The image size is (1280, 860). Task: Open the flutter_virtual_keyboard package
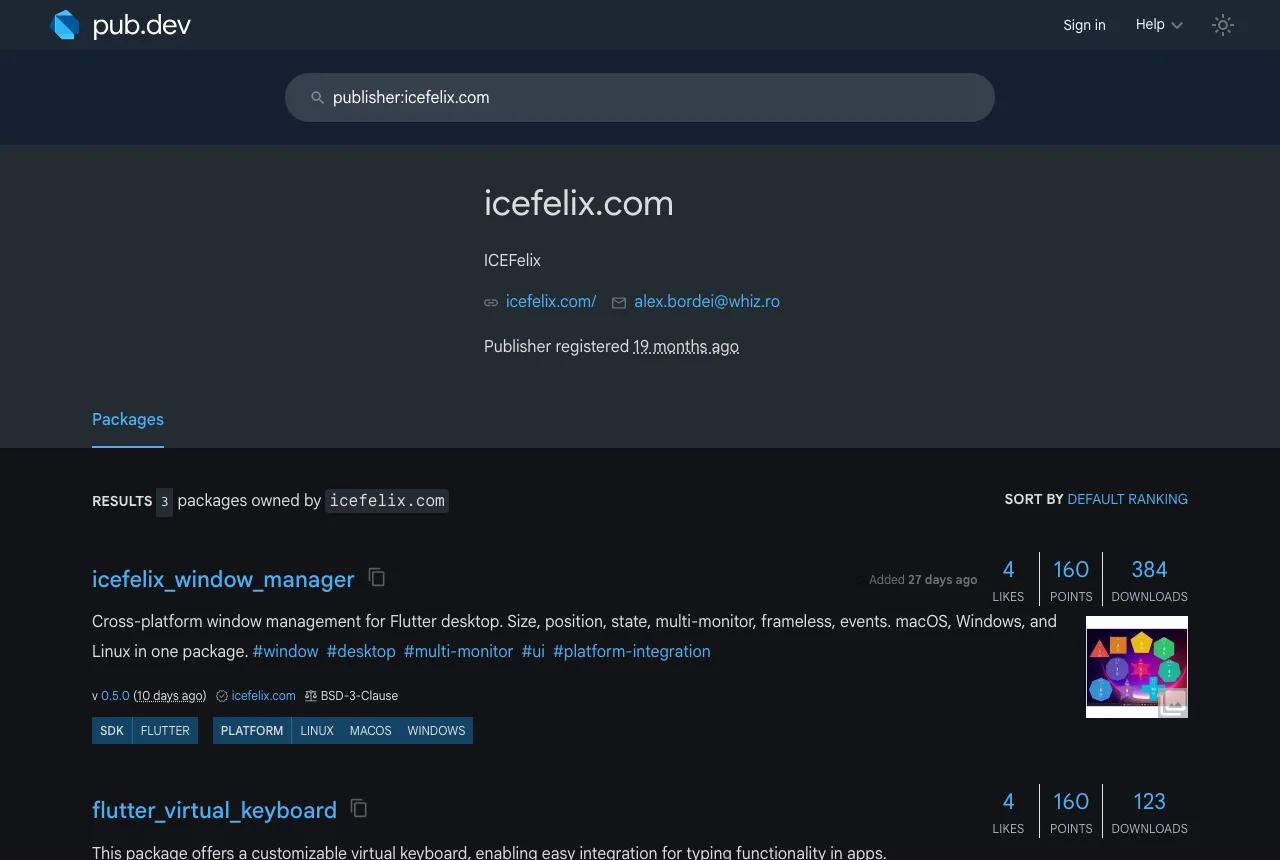click(x=214, y=810)
